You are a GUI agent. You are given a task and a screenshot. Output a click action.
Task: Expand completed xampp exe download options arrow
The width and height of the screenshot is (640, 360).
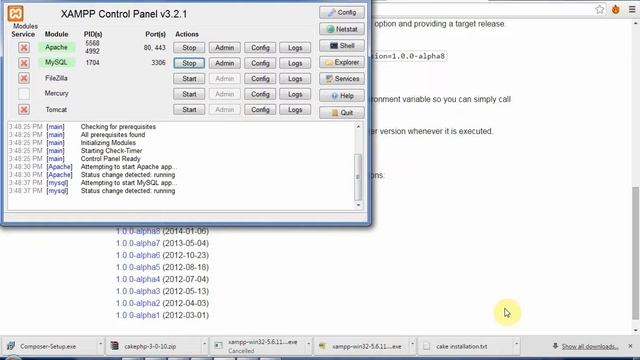[413, 344]
